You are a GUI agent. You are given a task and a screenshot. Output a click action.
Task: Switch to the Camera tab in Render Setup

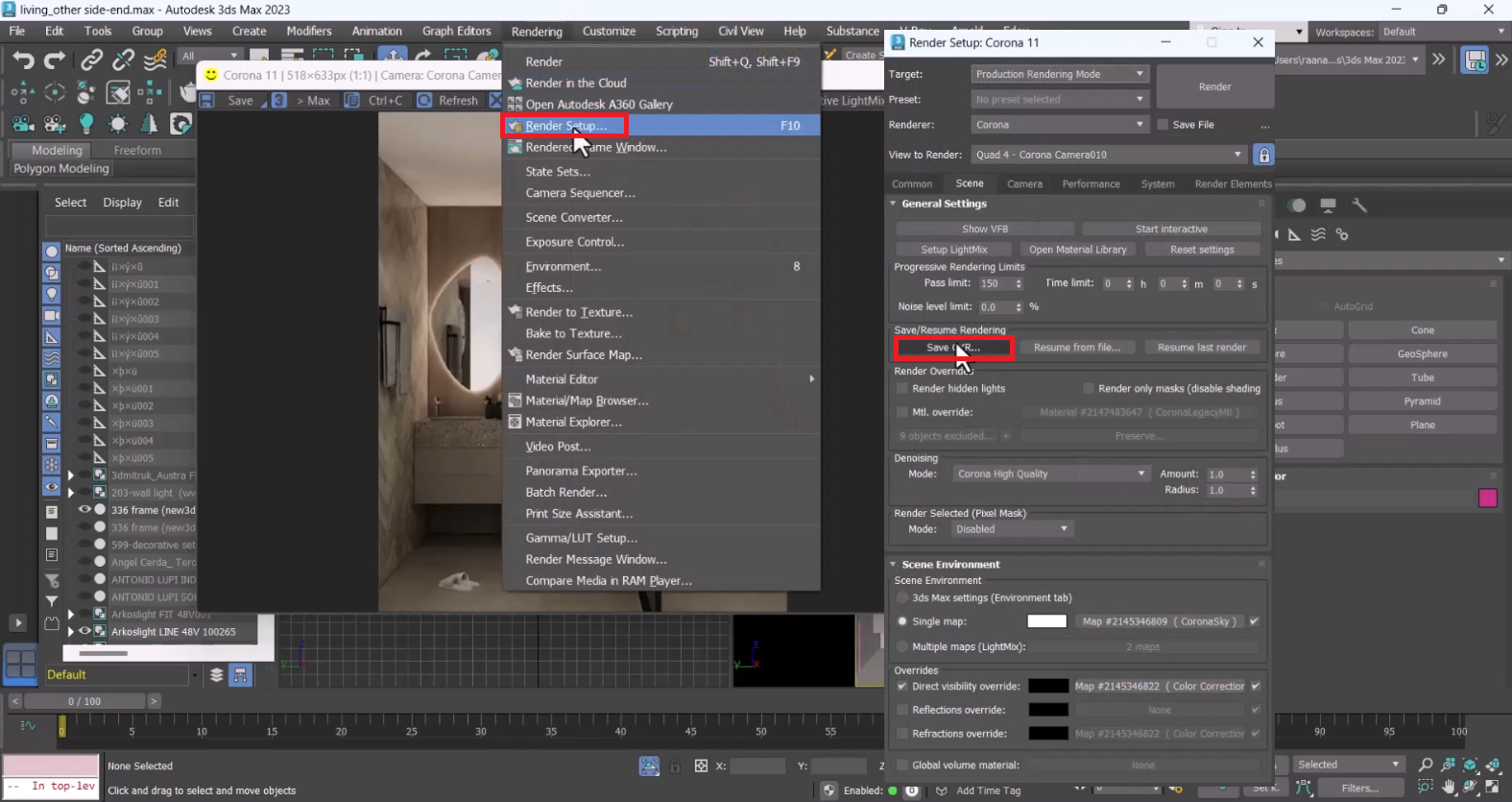coord(1024,183)
